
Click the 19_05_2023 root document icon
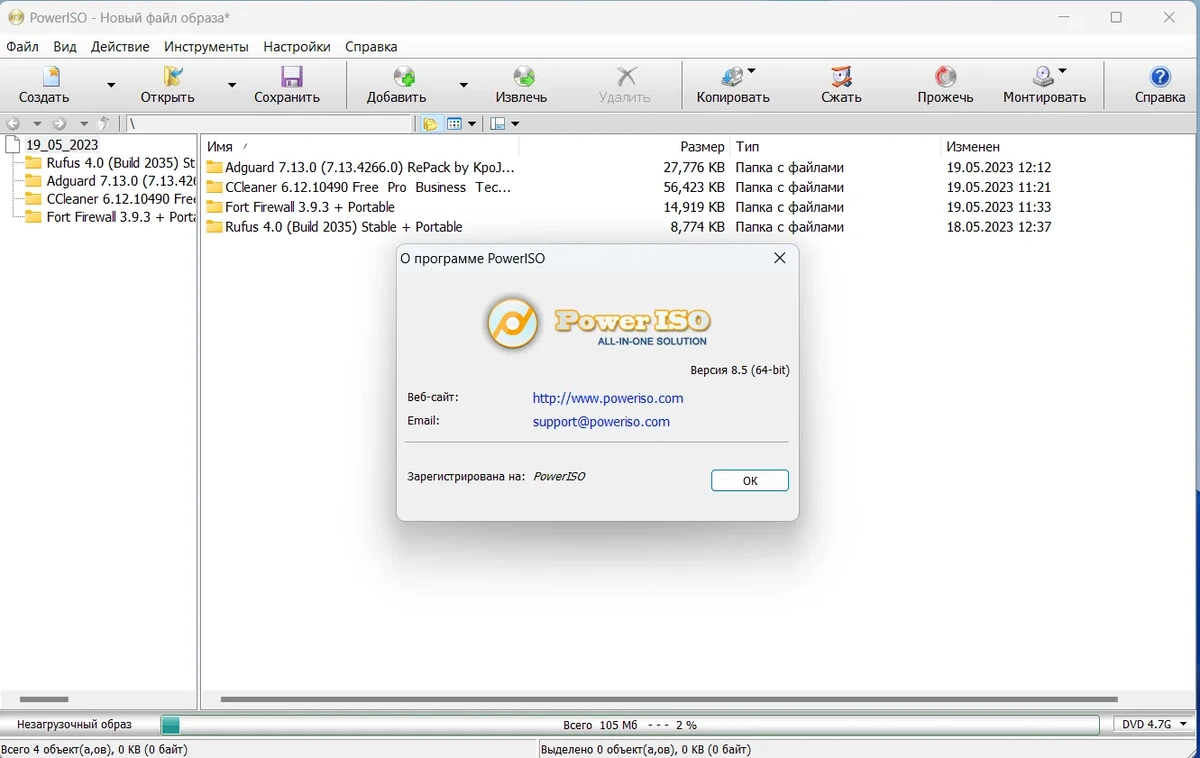13,145
